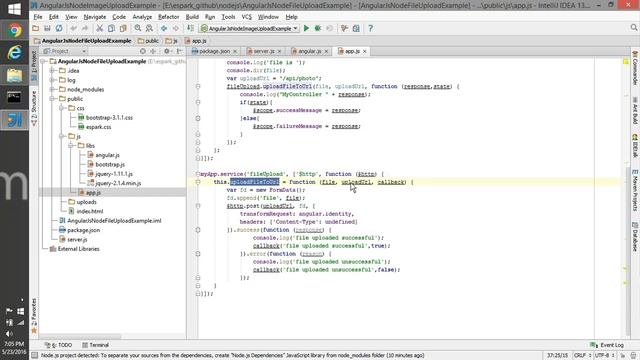Image resolution: width=640 pixels, height=360 pixels.
Task: Open the Terminal tool window button
Action: pyautogui.click(x=96, y=345)
